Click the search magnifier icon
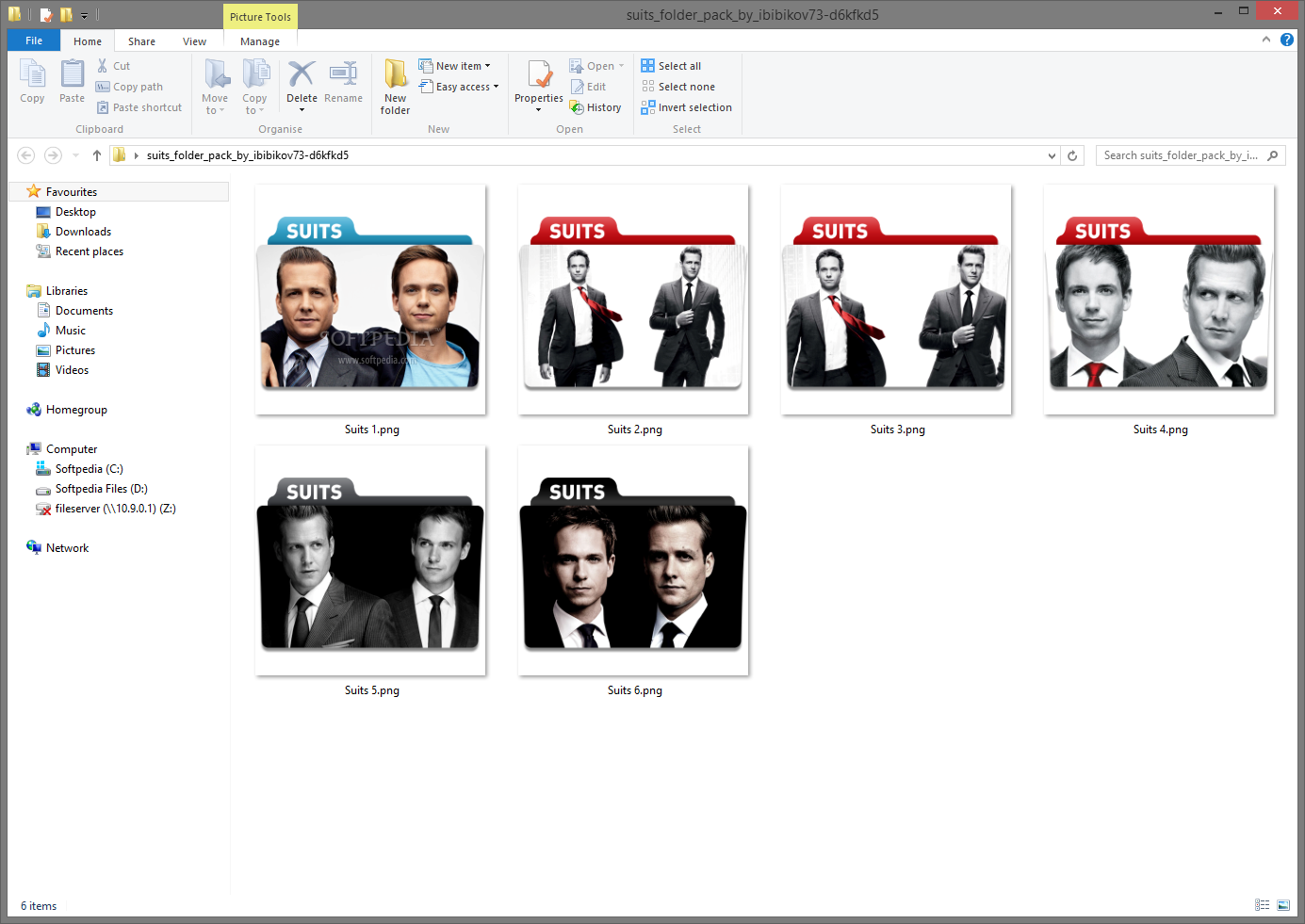Image resolution: width=1305 pixels, height=924 pixels. [x=1273, y=155]
